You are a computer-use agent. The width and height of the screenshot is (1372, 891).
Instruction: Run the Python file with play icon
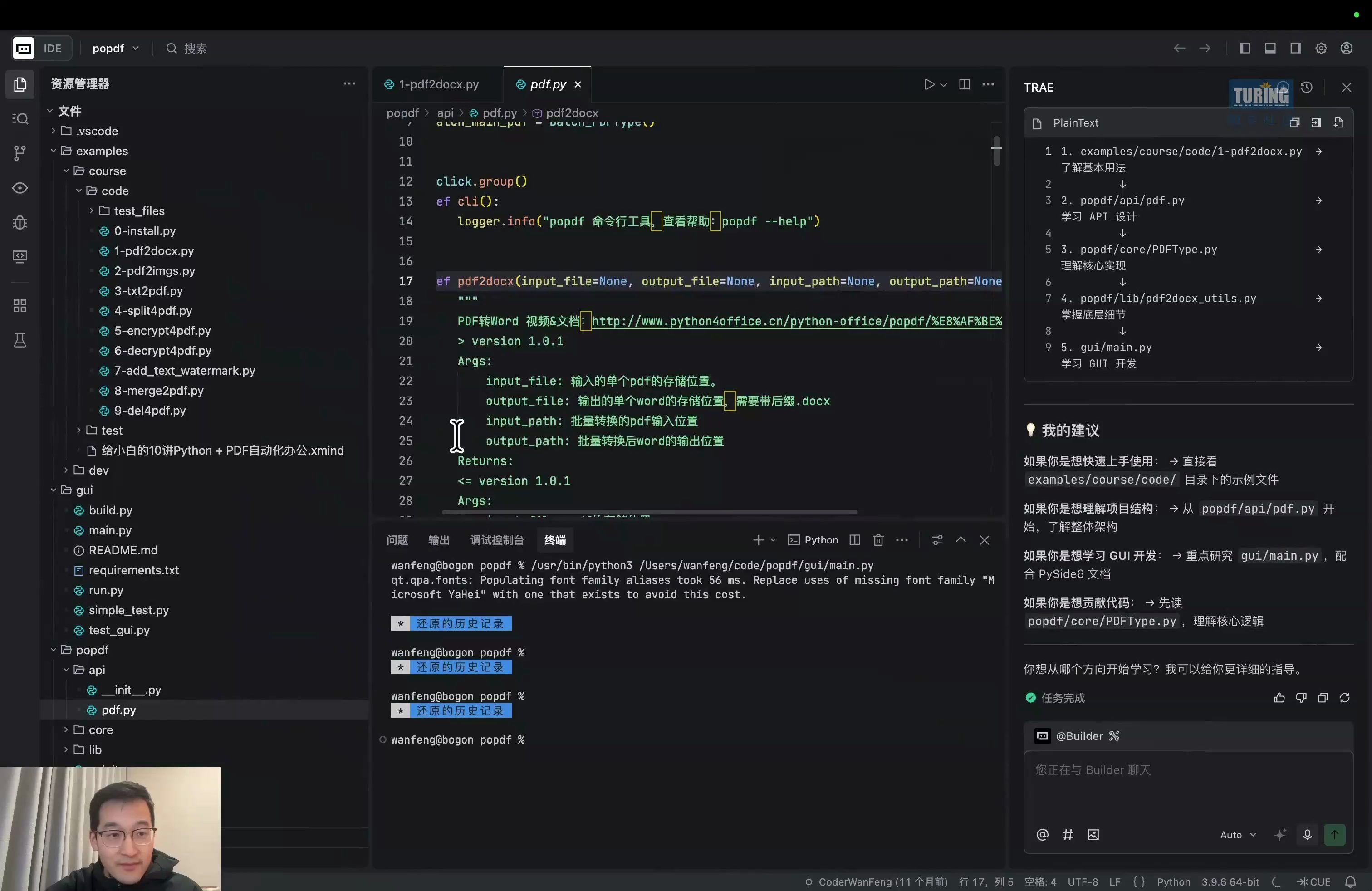coord(928,85)
